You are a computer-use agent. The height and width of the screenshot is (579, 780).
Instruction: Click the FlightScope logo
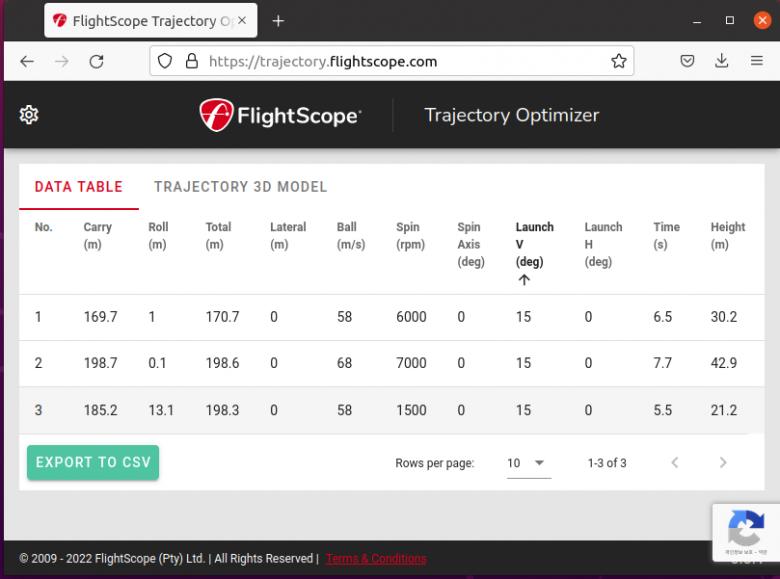point(280,115)
